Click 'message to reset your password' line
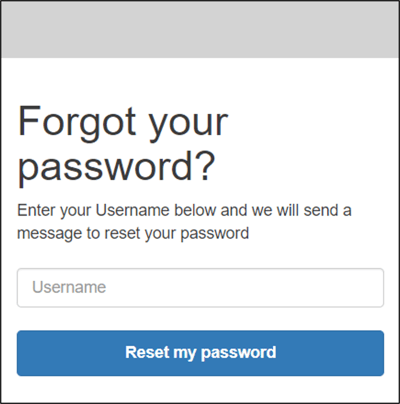400x404 pixels. point(133,233)
